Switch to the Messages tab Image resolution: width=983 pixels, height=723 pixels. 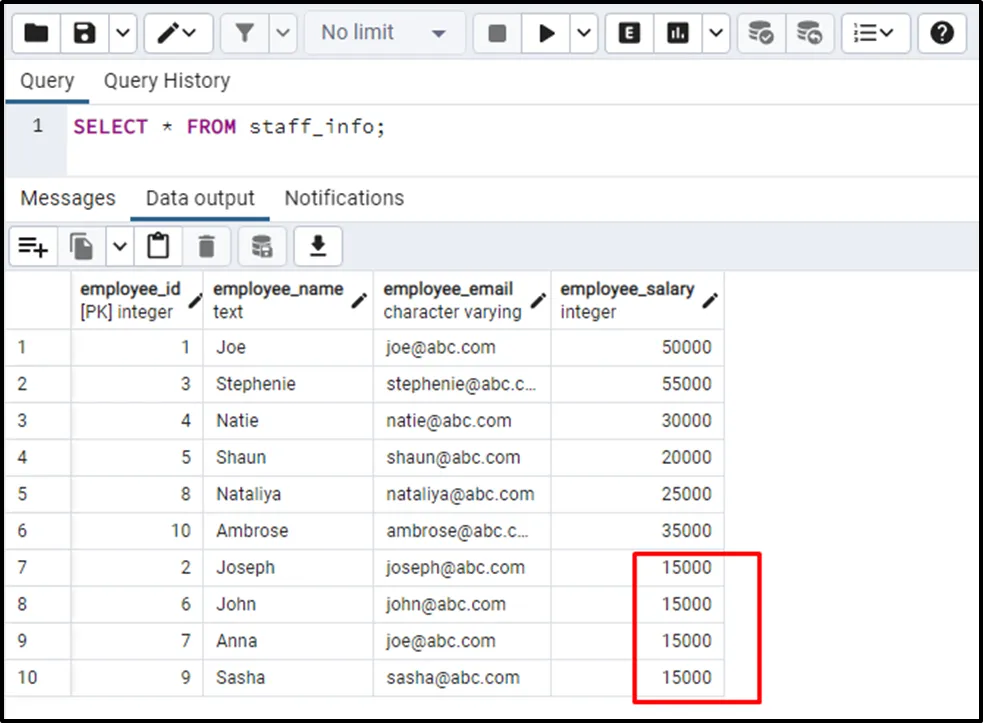tap(68, 198)
